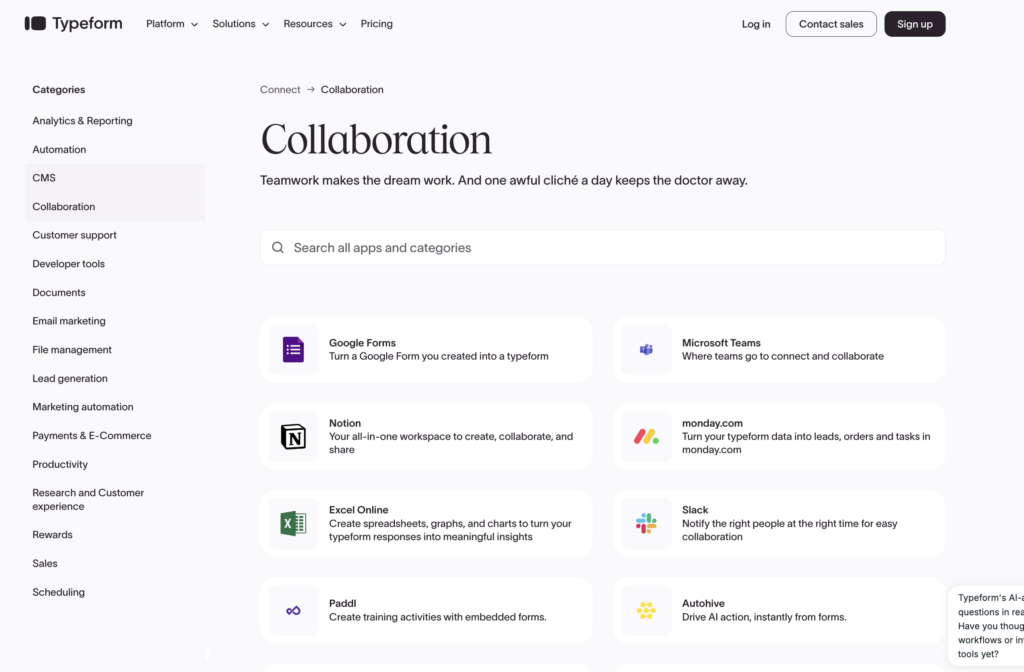
Task: Open the Slack app icon
Action: 646,523
